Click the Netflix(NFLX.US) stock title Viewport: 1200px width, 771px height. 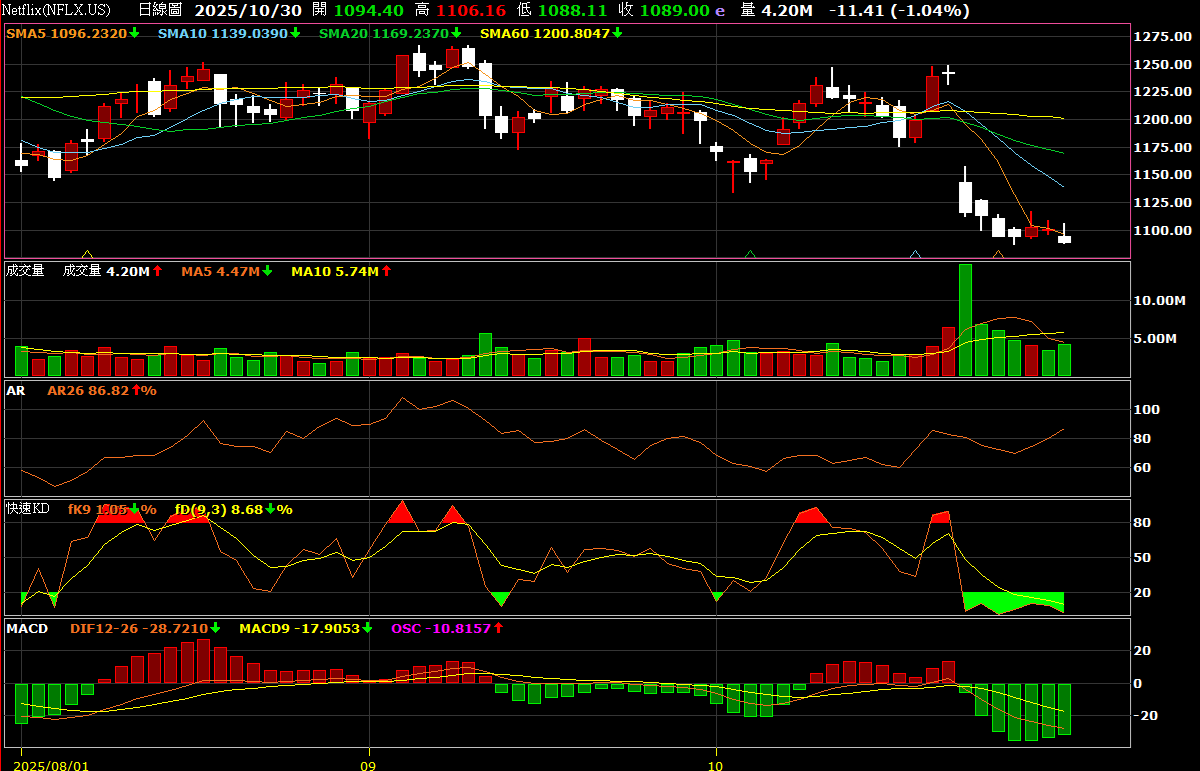[x=58, y=11]
